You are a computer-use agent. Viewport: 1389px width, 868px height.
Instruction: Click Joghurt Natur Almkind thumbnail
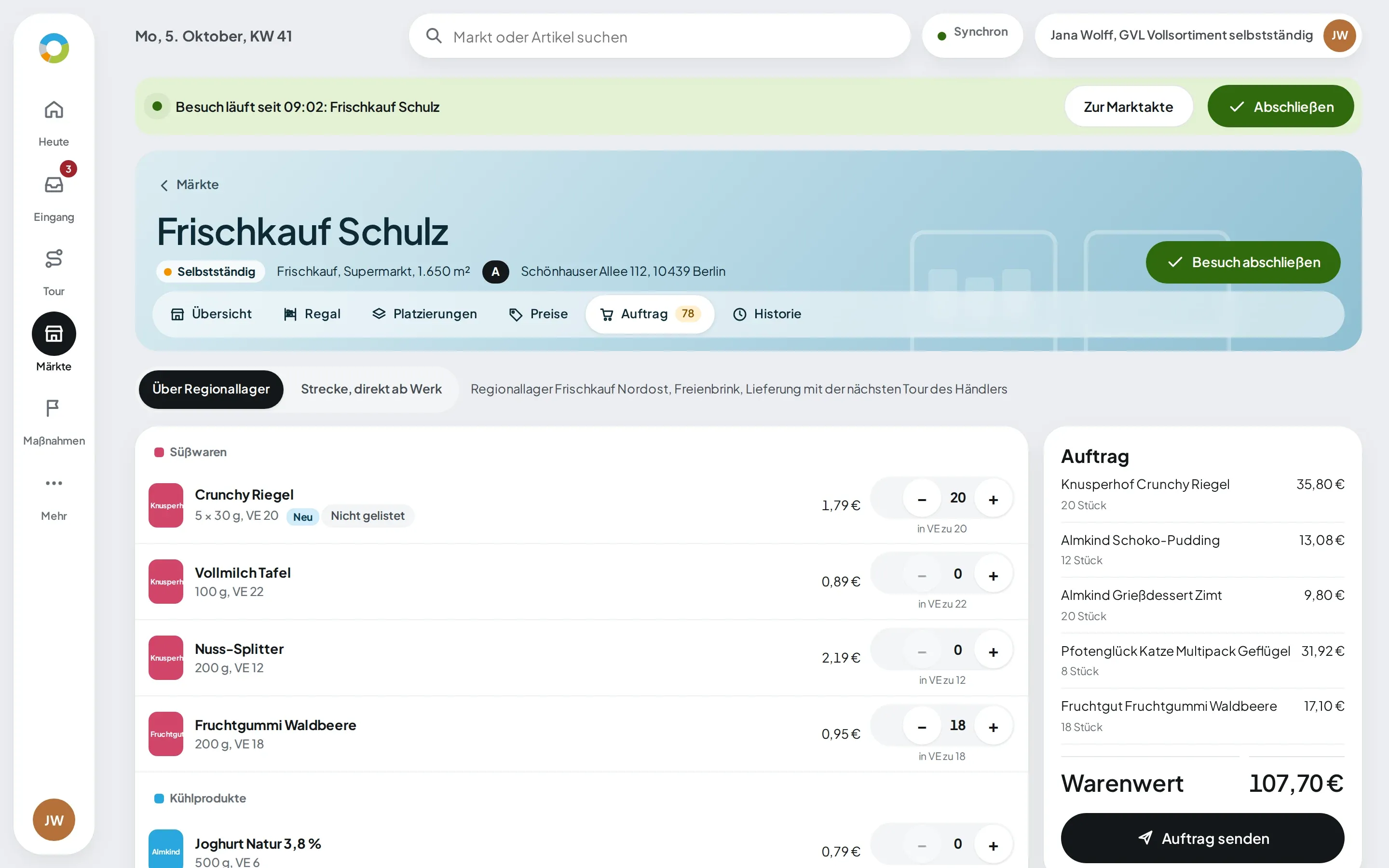[166, 849]
